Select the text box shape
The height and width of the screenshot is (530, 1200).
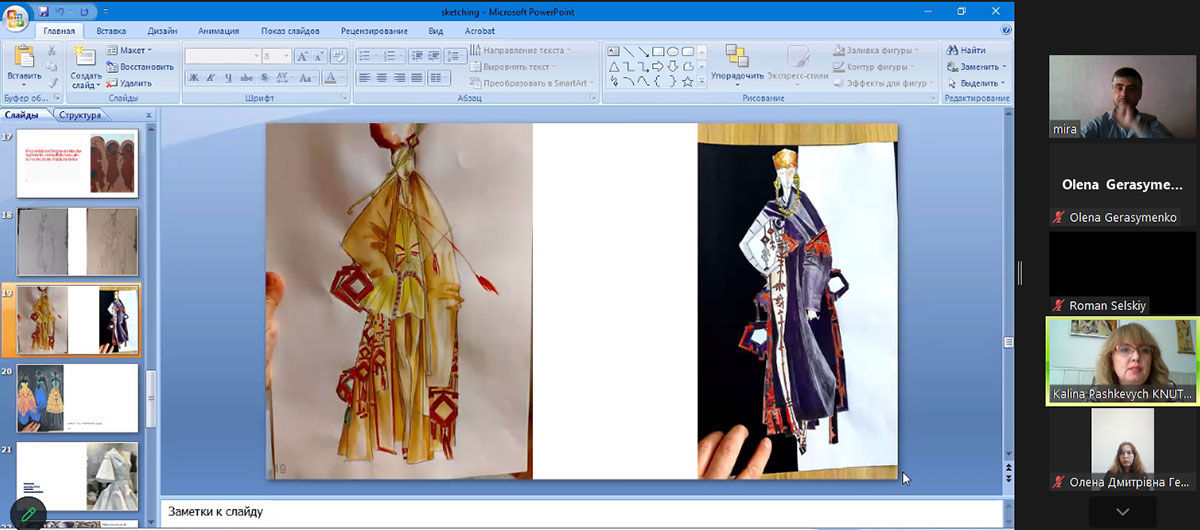coord(613,51)
